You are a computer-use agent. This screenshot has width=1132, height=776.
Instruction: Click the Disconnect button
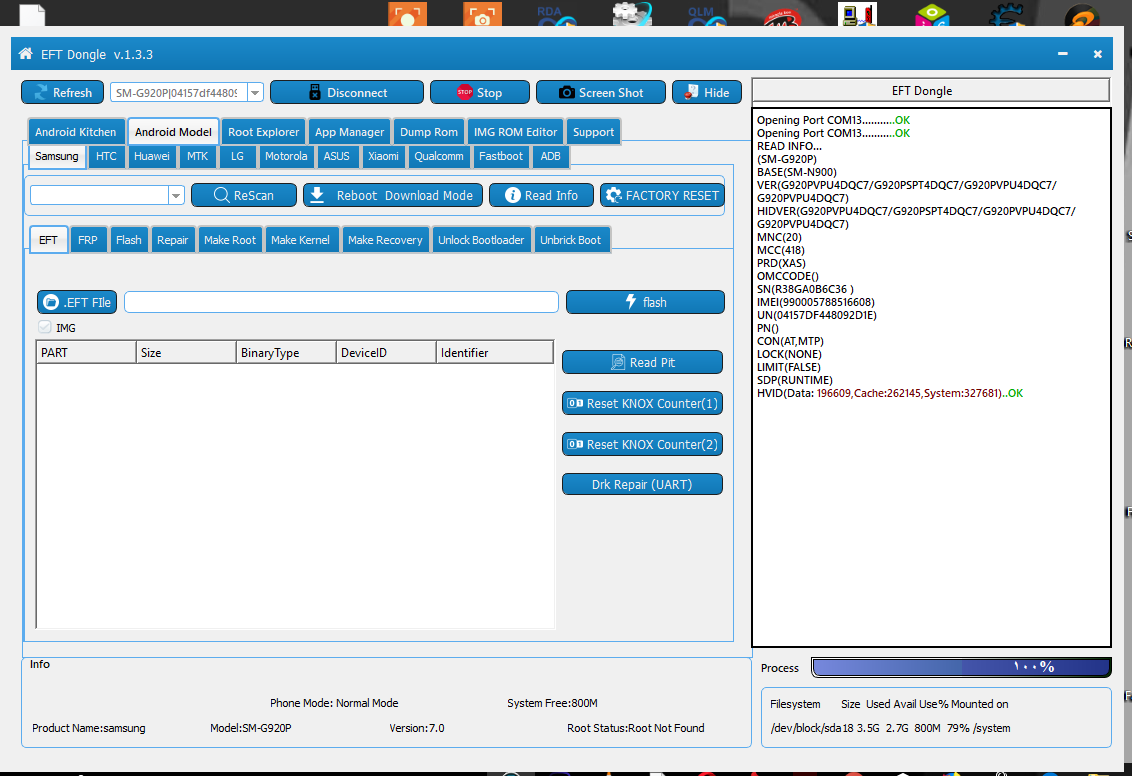pyautogui.click(x=347, y=92)
